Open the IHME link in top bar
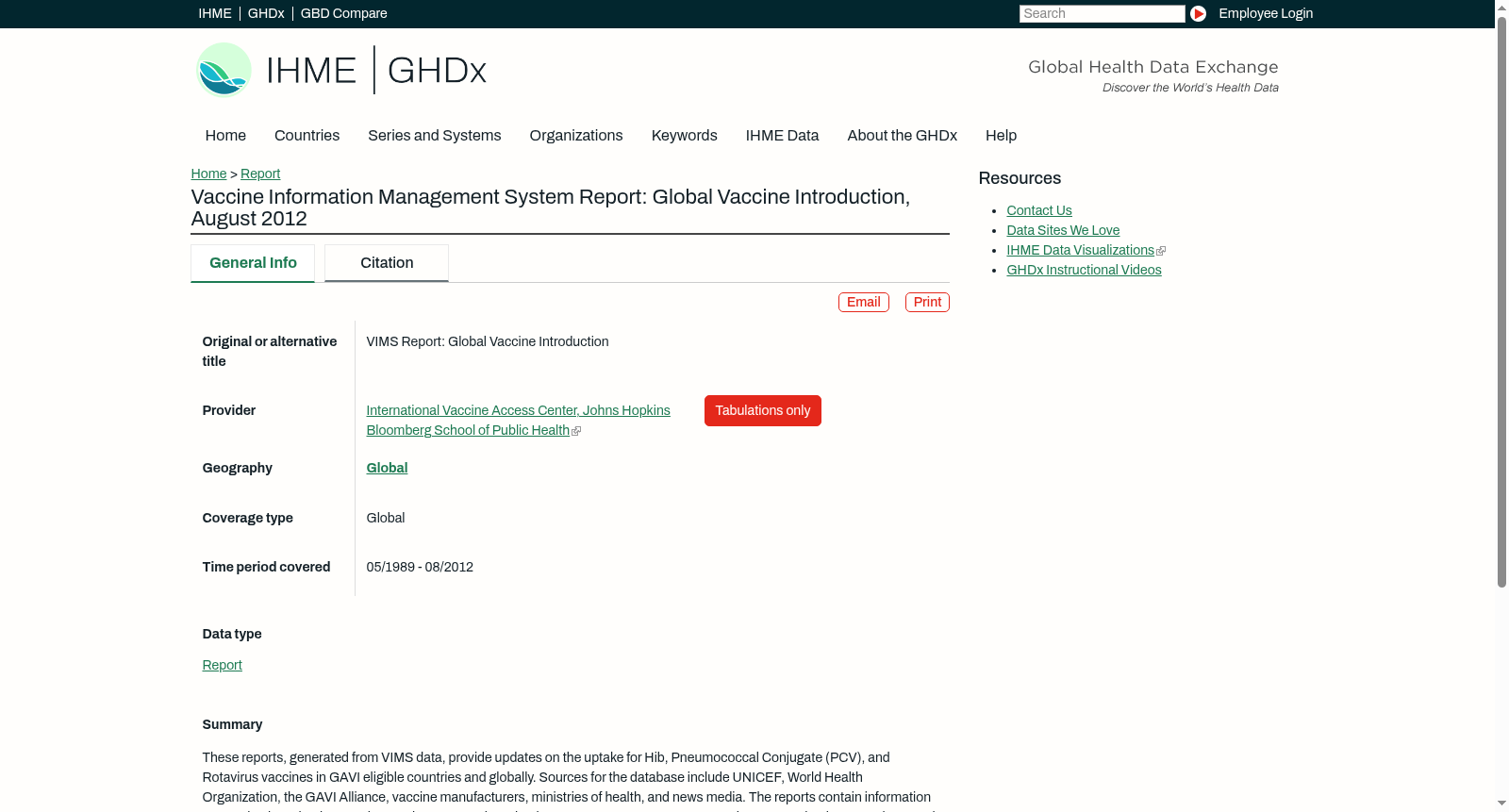1509x812 pixels. [215, 13]
